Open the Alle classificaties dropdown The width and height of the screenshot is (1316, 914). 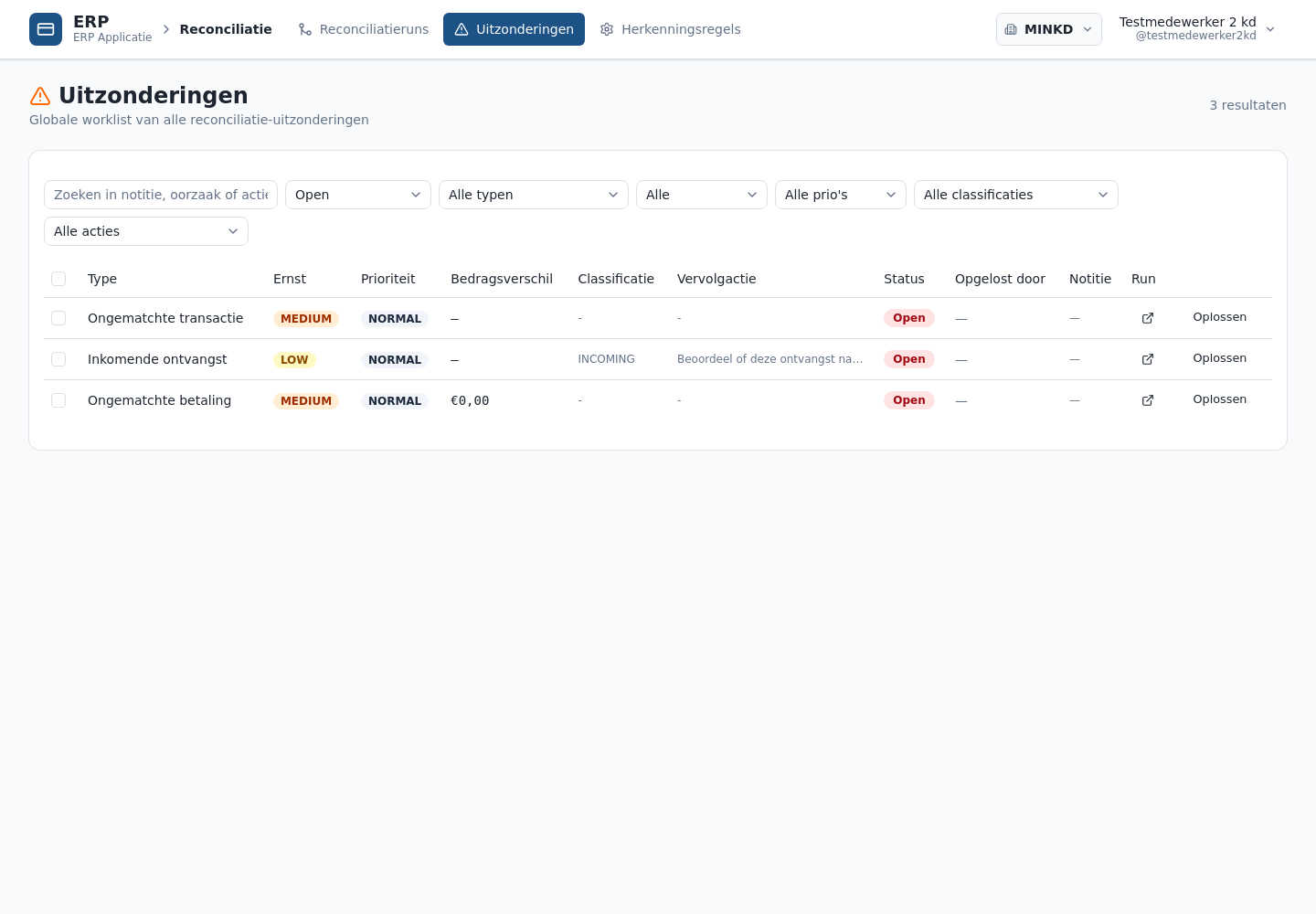[x=1016, y=195]
